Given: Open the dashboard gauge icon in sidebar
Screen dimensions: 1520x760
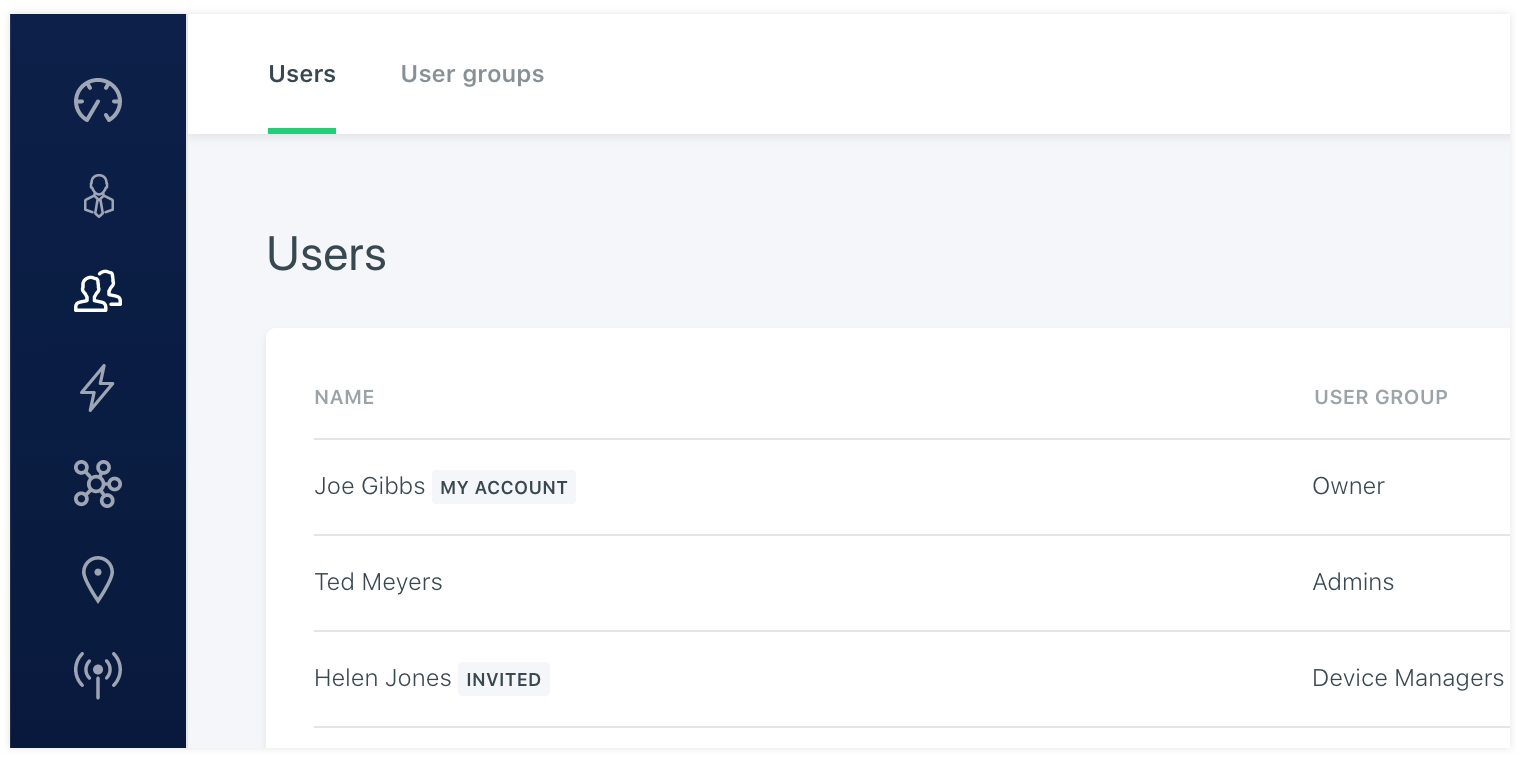Looking at the screenshot, I should point(98,100).
